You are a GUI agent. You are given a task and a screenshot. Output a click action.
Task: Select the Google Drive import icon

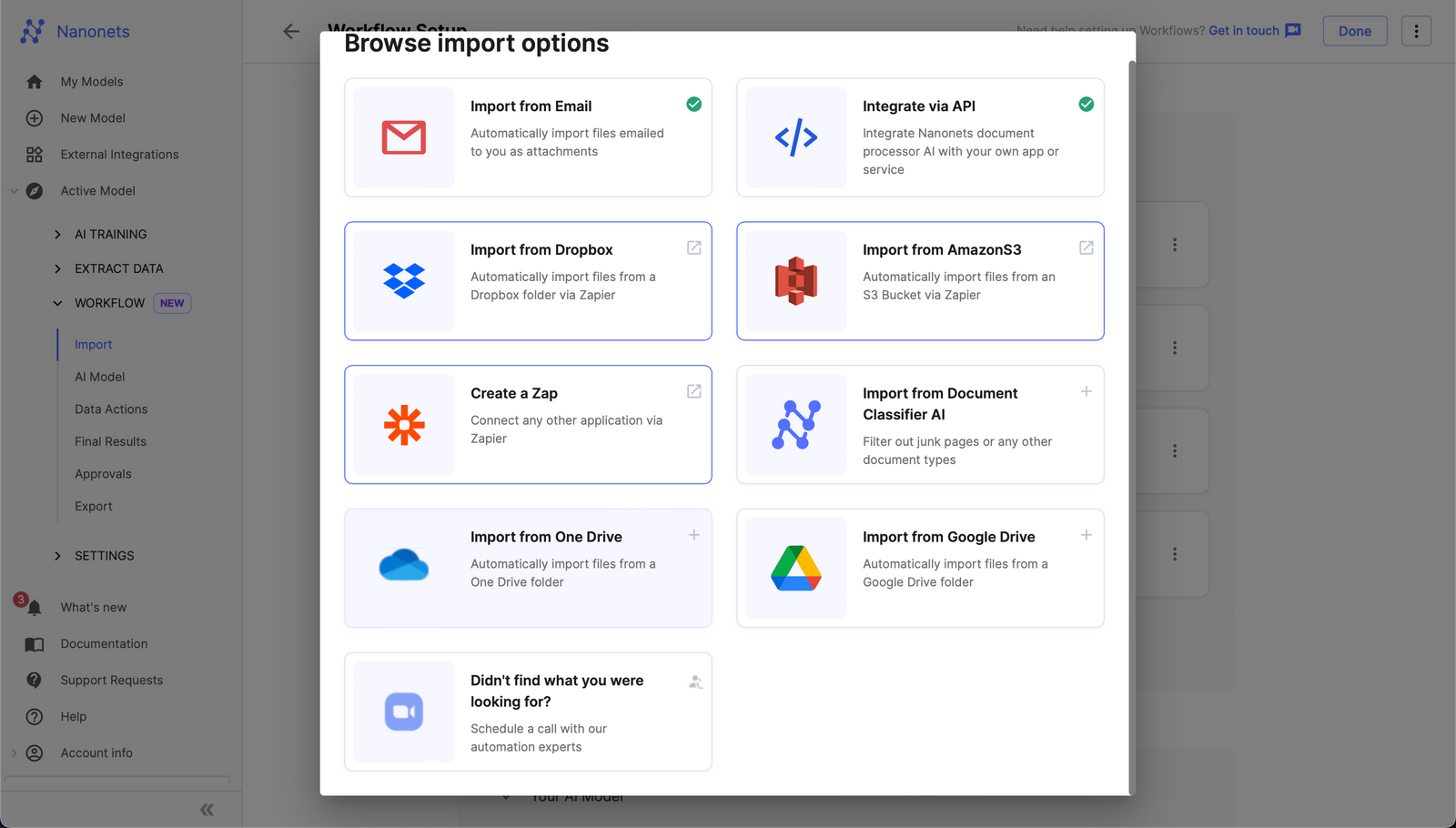click(x=794, y=567)
